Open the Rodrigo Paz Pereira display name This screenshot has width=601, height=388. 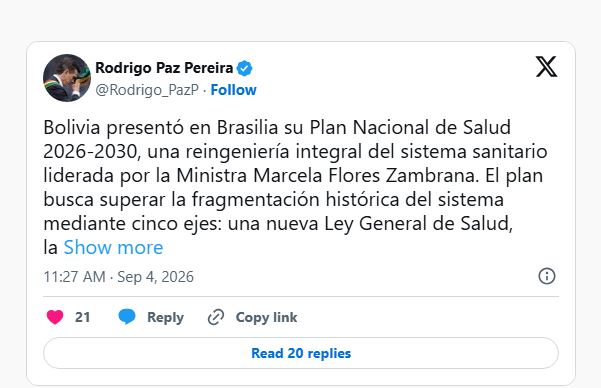164,68
